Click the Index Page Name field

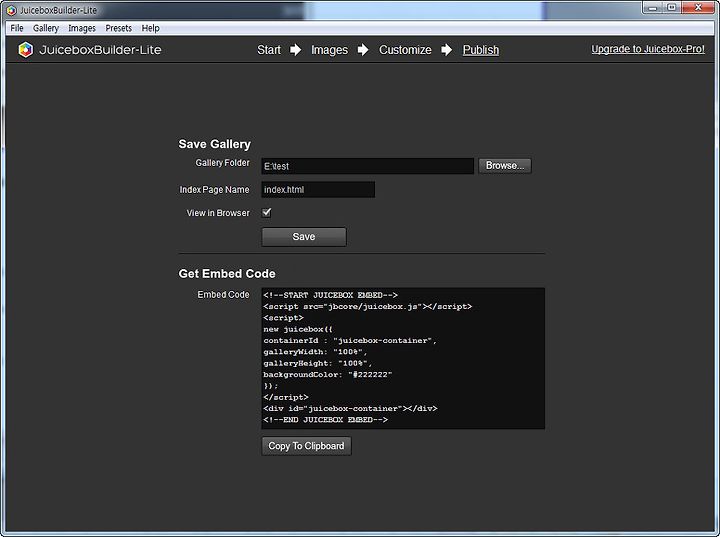coord(318,189)
